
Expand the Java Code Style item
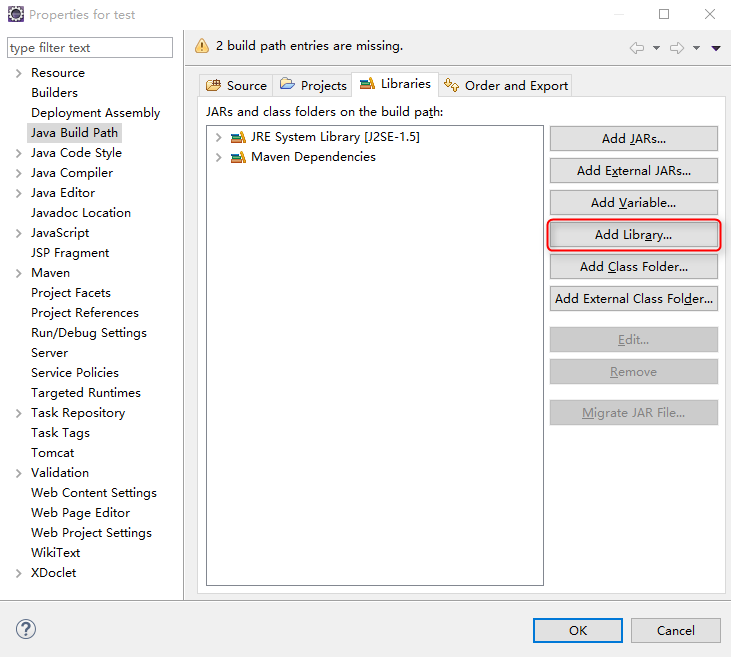19,153
